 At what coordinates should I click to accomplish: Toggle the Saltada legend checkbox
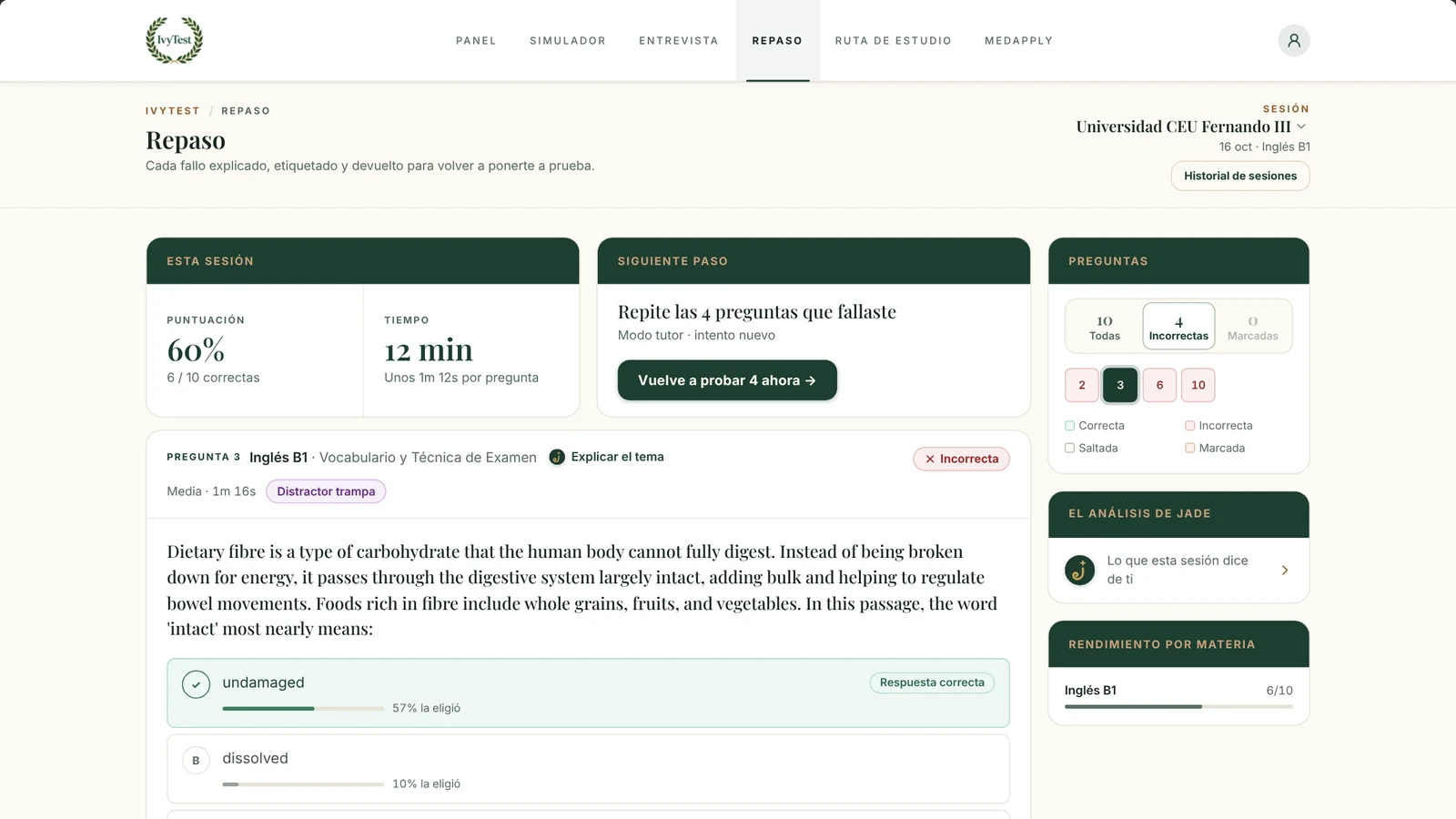click(x=1070, y=448)
